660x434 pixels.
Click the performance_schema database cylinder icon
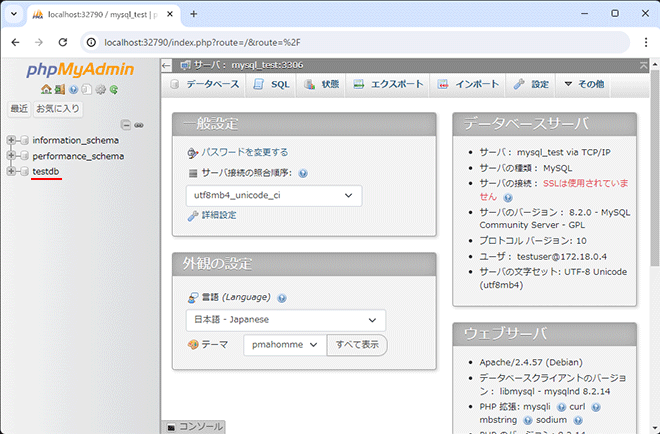tap(24, 156)
